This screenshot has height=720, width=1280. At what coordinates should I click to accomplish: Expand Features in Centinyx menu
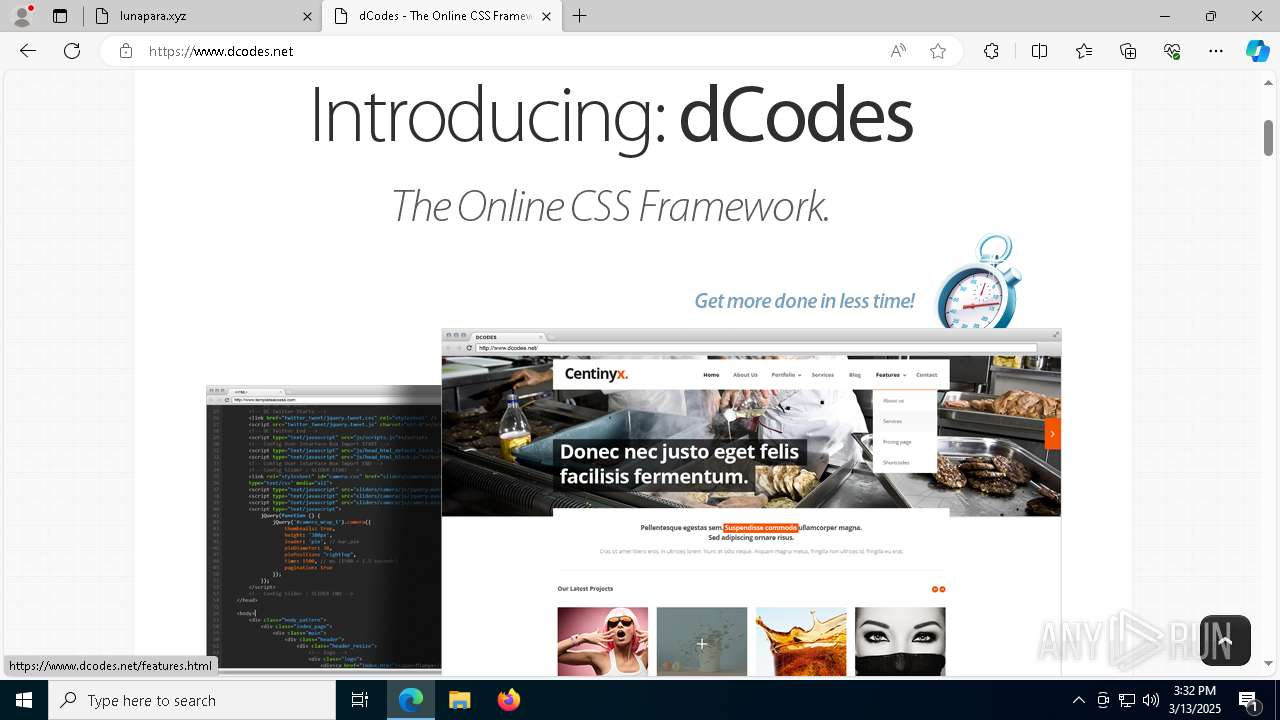point(890,375)
